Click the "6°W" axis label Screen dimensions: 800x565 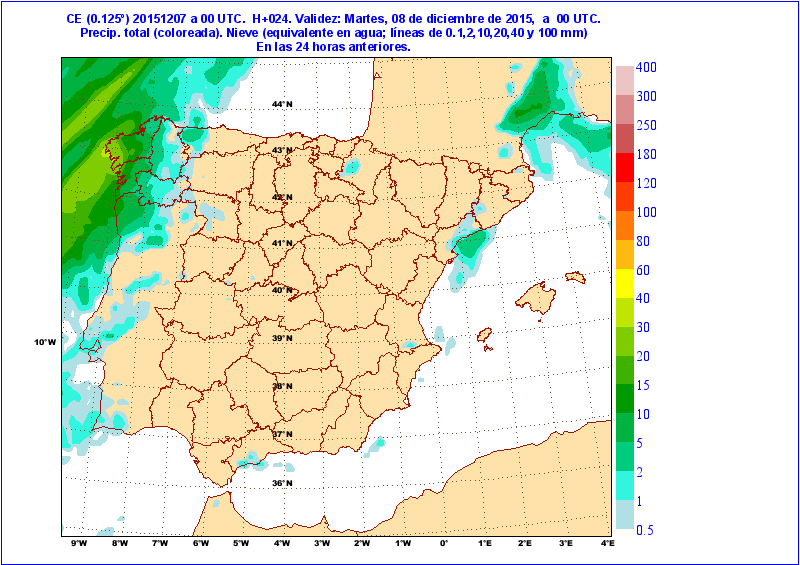click(201, 544)
